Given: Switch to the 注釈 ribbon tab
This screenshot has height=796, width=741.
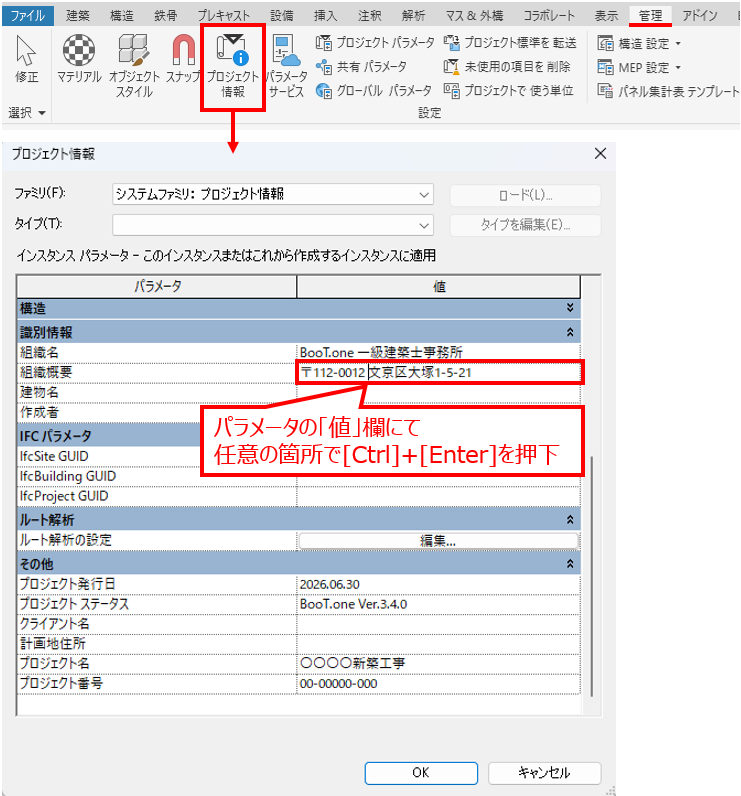Looking at the screenshot, I should [x=369, y=16].
